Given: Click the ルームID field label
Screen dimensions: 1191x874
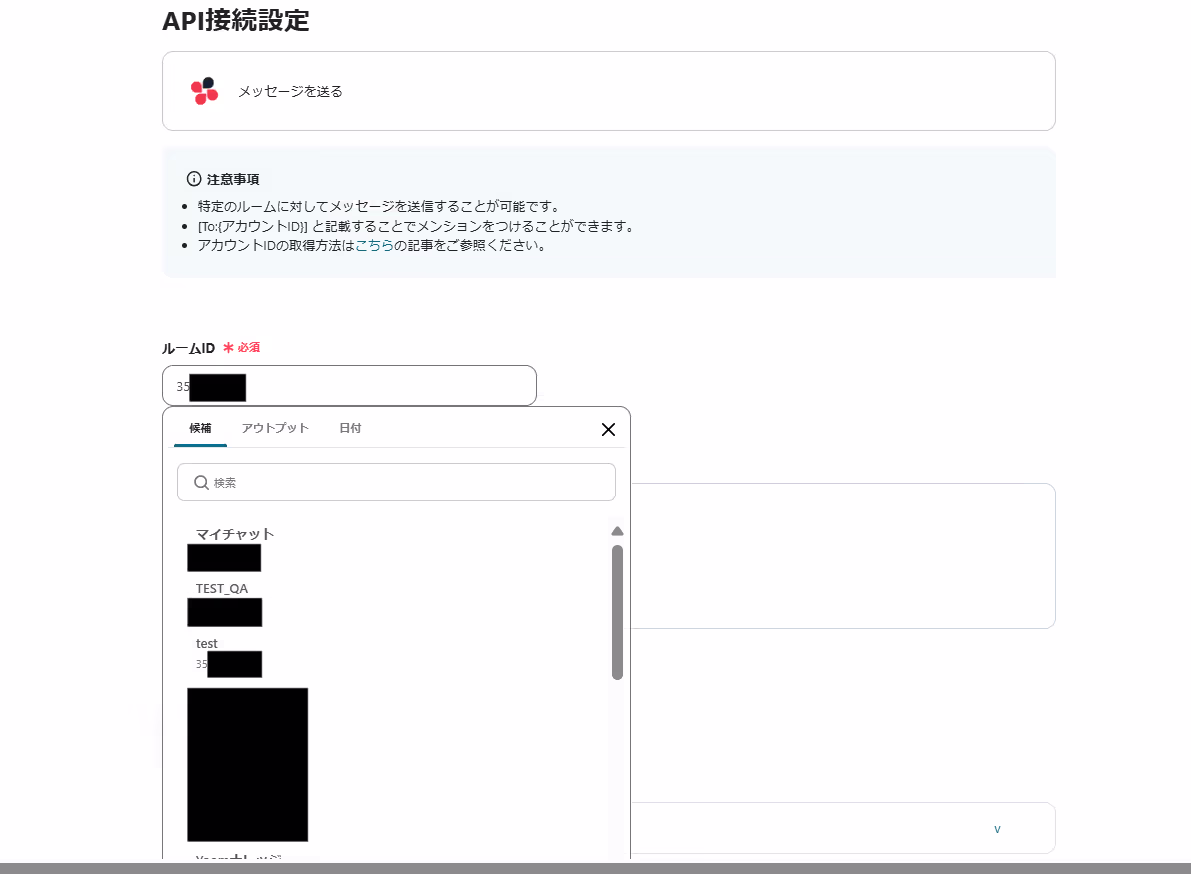Looking at the screenshot, I should [x=188, y=348].
